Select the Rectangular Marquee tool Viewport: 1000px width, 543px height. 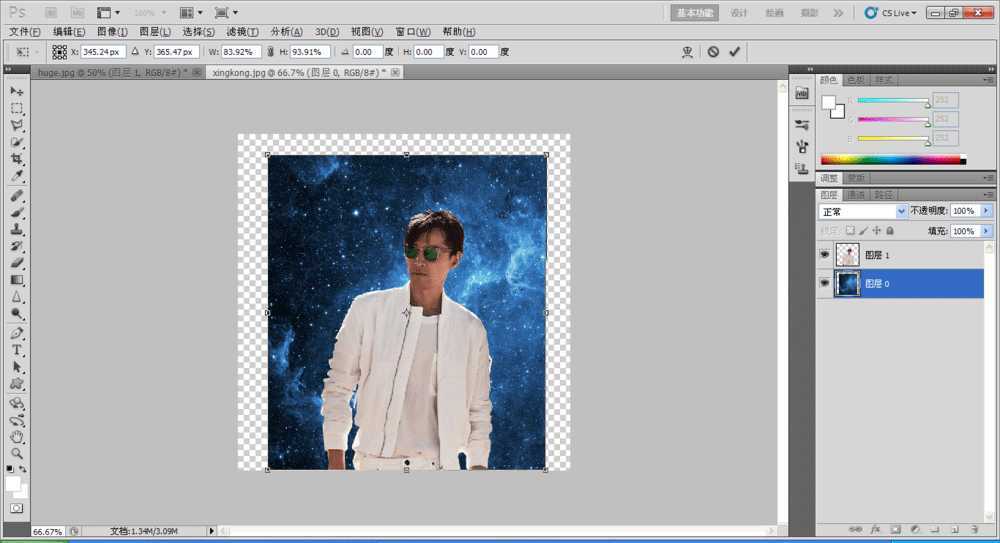click(17, 108)
